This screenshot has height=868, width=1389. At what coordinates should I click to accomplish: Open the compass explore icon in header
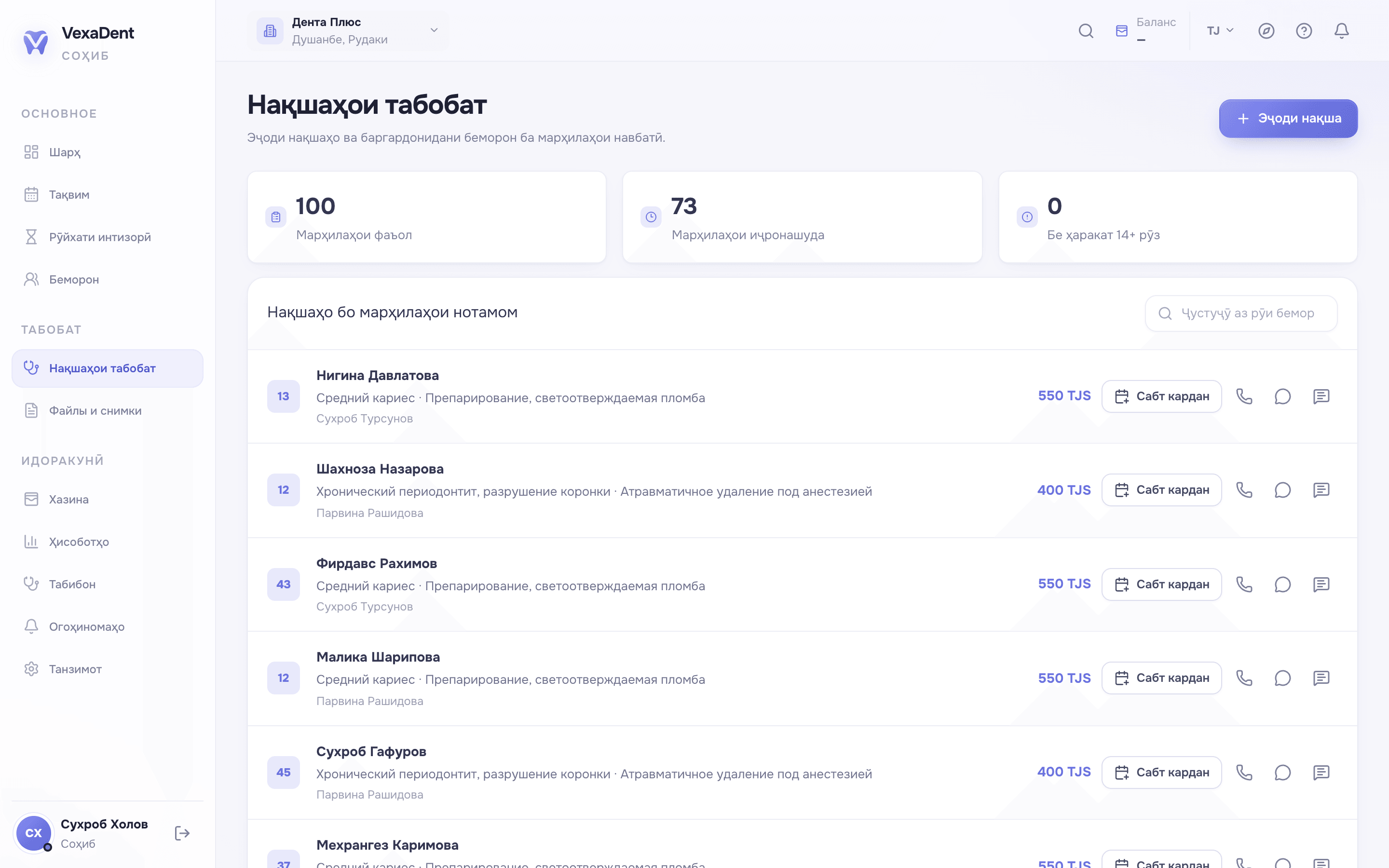(x=1266, y=31)
